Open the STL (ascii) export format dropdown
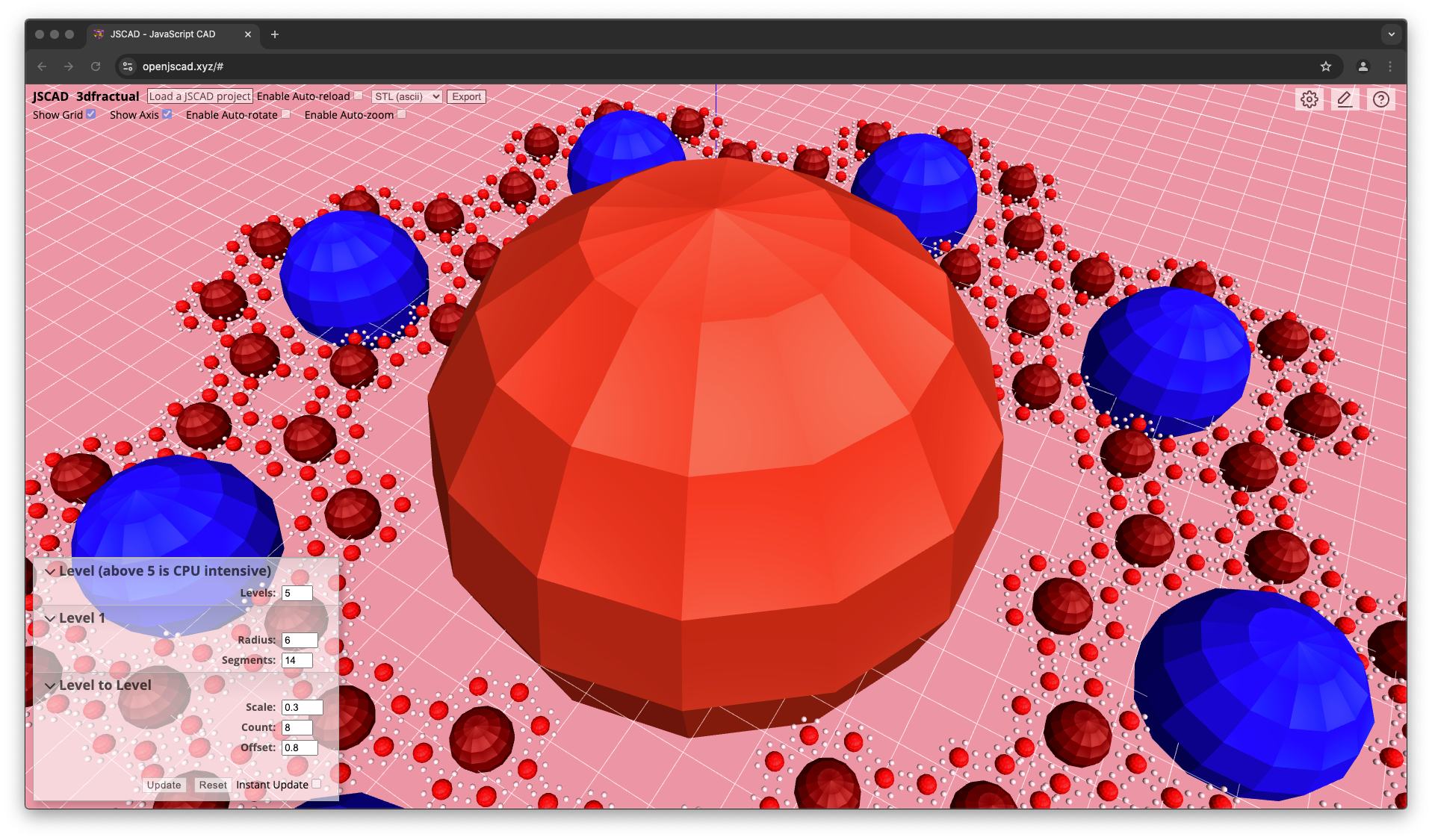Image resolution: width=1432 pixels, height=840 pixels. coord(407,96)
